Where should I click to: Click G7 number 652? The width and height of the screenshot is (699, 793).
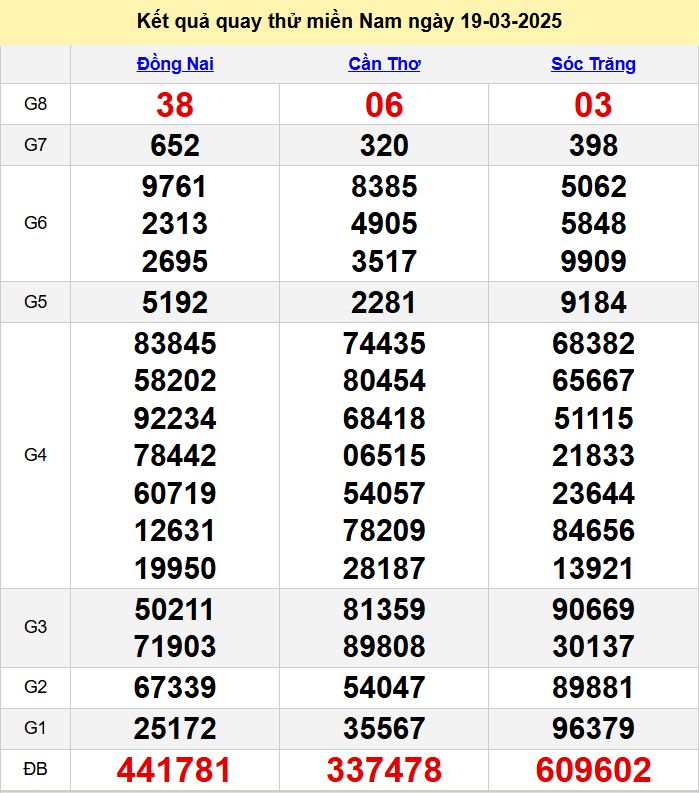pos(175,146)
